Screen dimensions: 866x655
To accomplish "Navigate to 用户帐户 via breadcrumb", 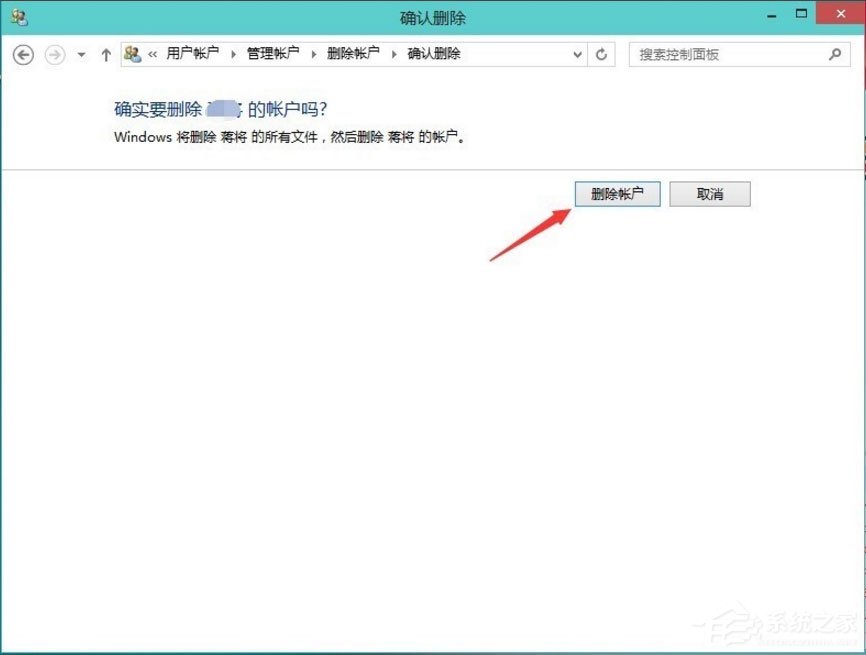I will point(192,54).
